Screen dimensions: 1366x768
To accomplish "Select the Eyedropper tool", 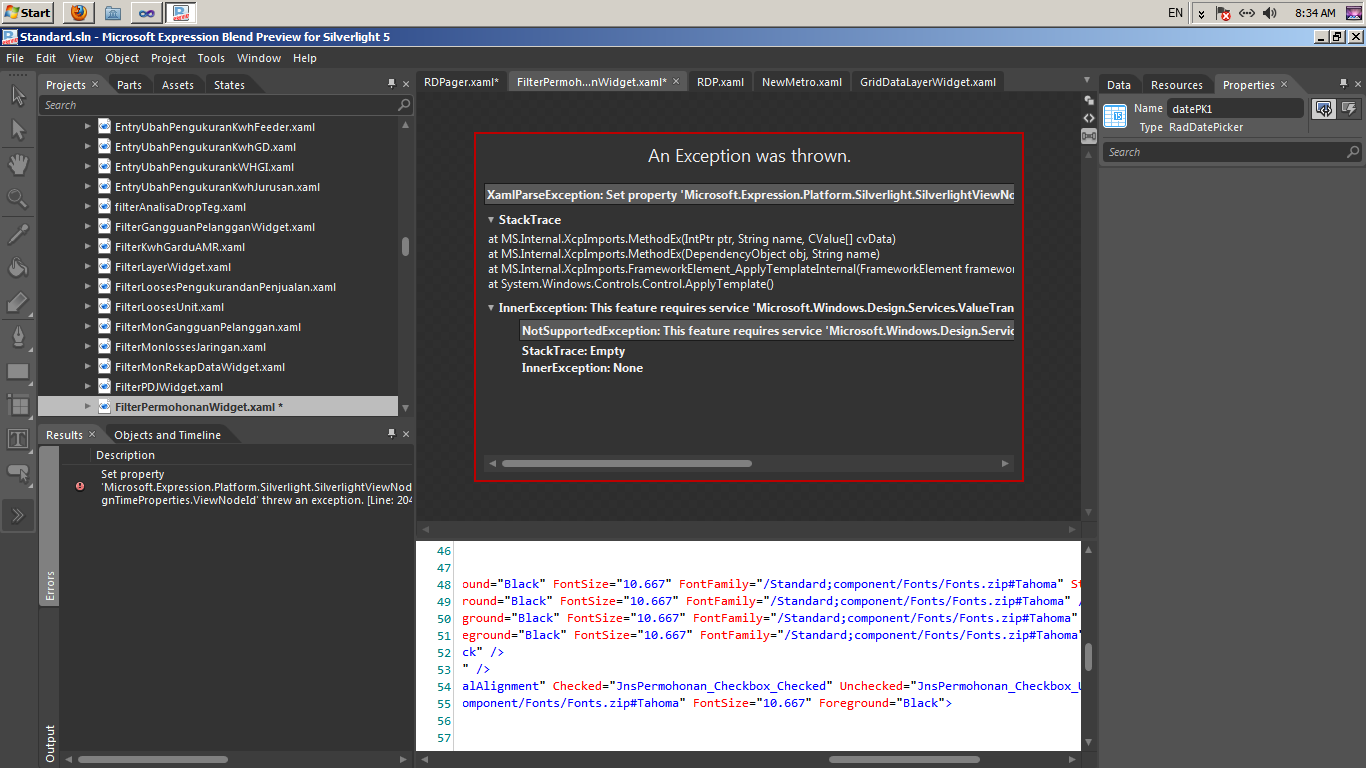I will click(x=18, y=234).
